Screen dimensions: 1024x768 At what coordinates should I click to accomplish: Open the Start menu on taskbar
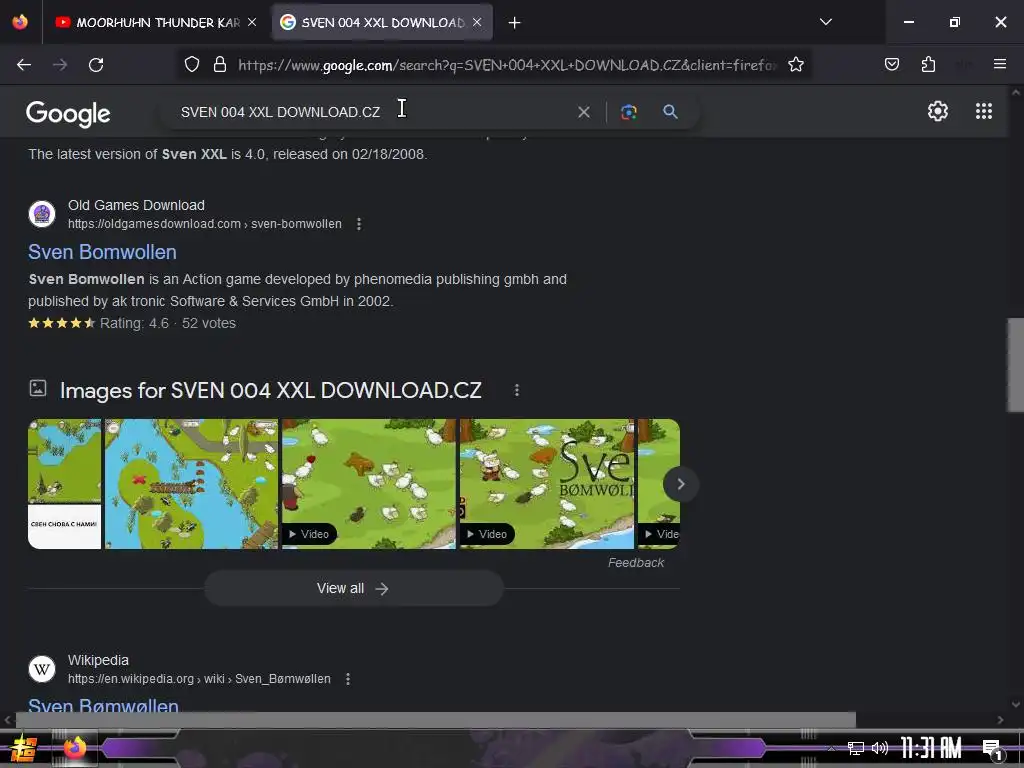24,748
